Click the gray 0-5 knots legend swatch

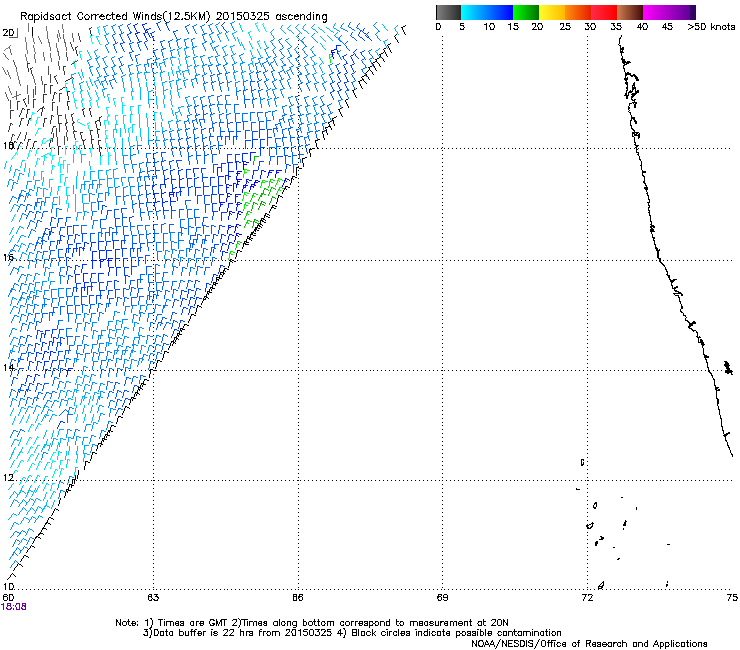448,13
